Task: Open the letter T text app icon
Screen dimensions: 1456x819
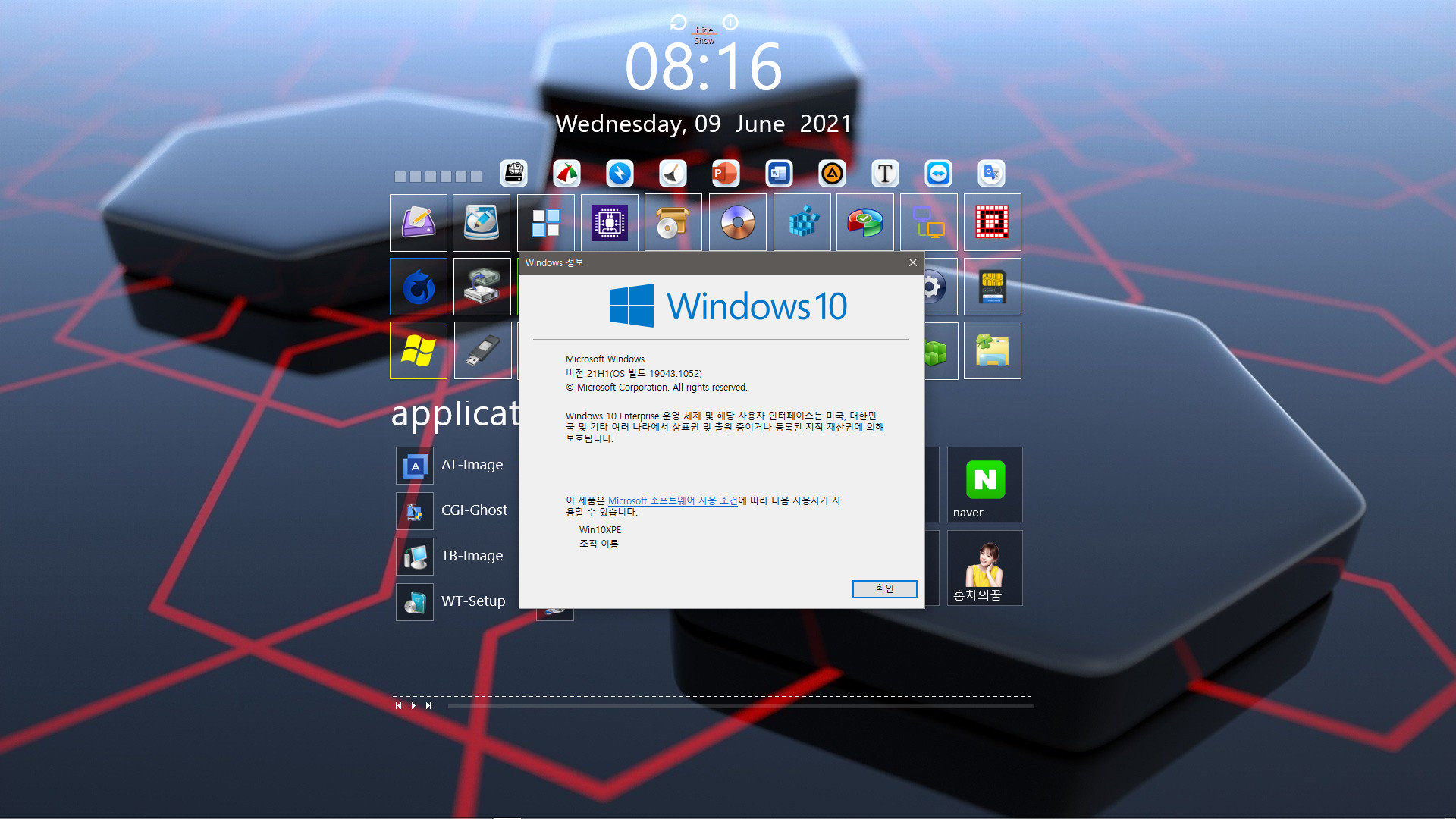Action: tap(885, 174)
